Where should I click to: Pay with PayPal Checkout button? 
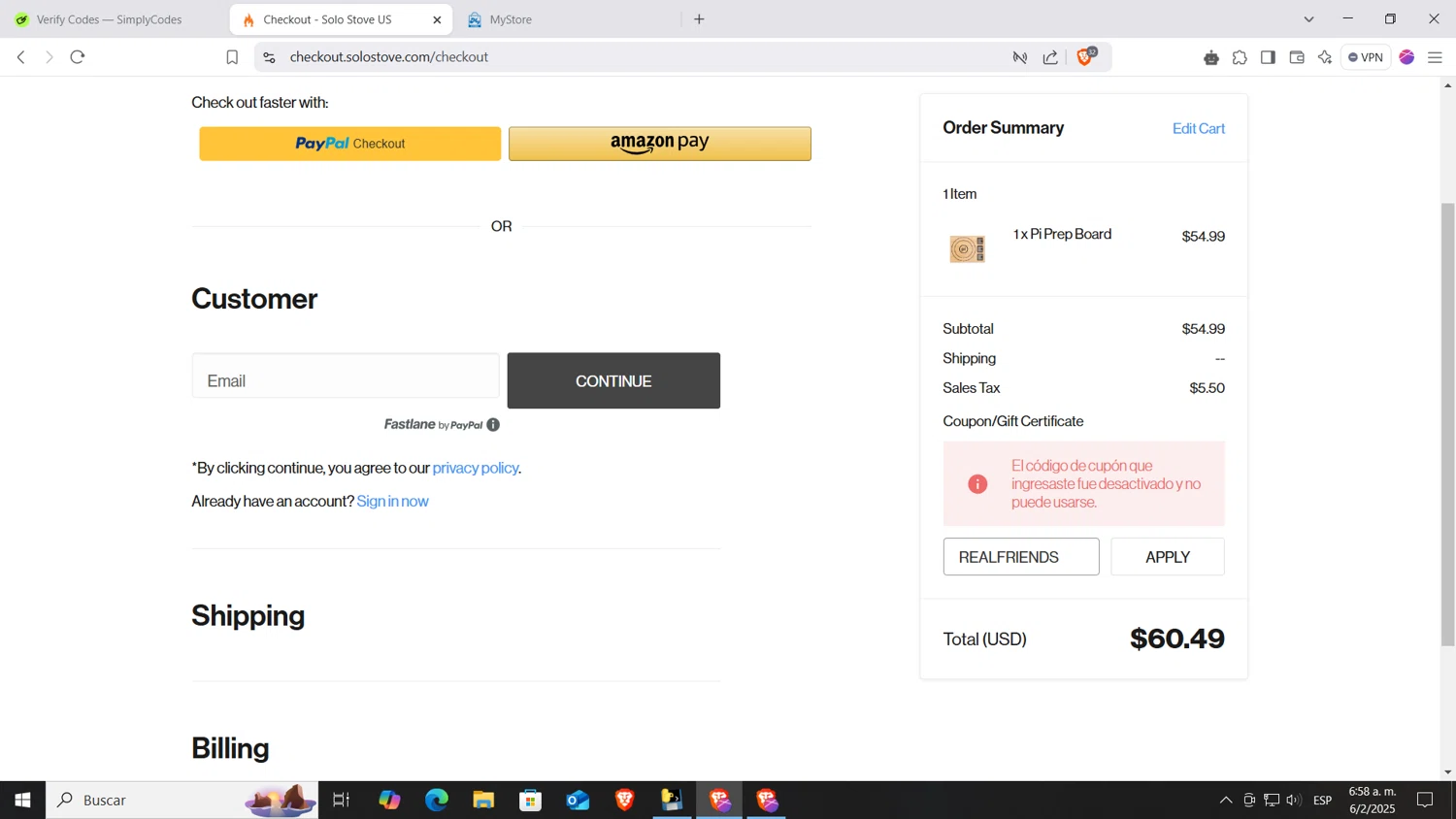click(350, 144)
